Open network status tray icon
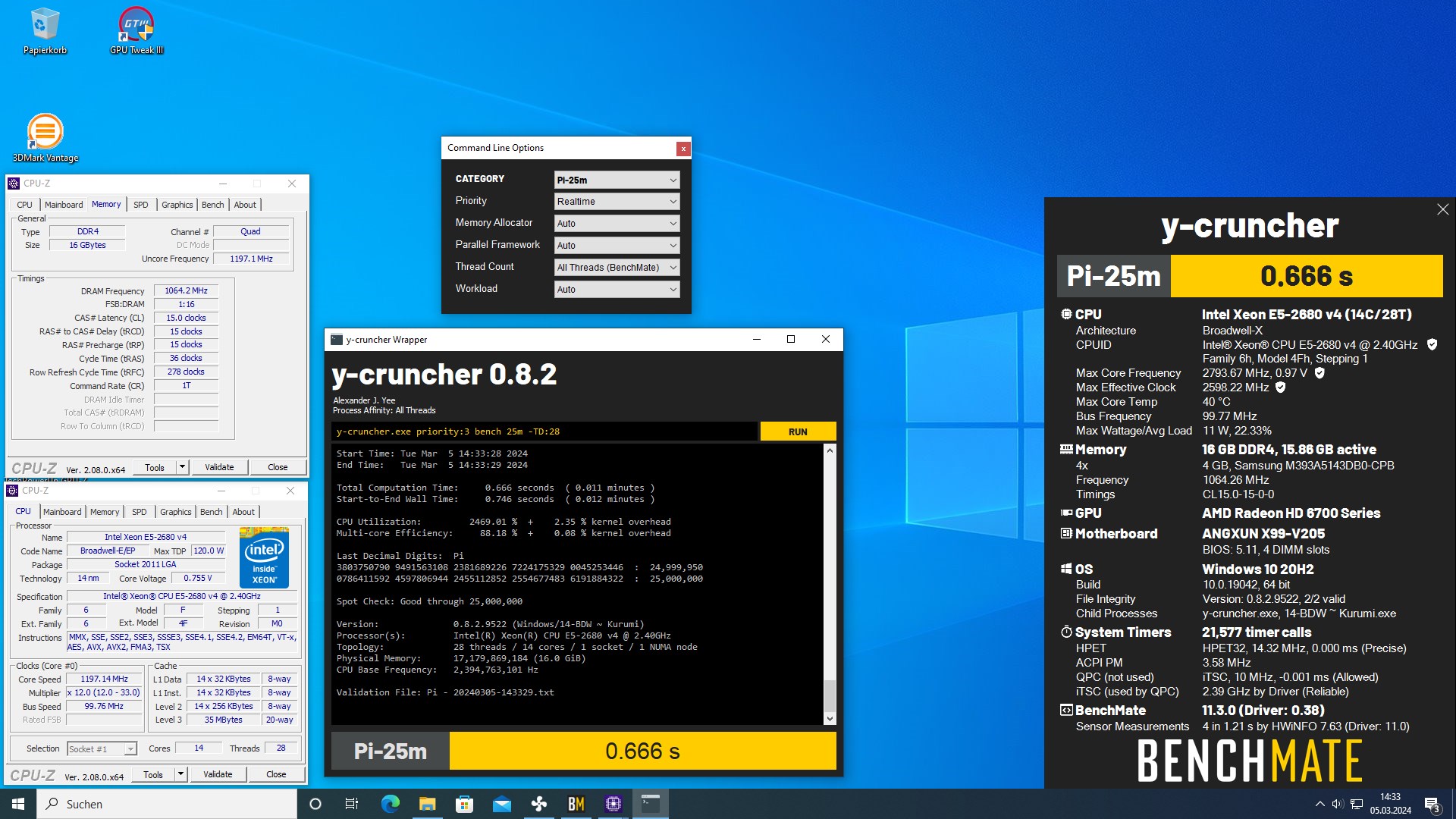The width and height of the screenshot is (1456, 819). 1357,804
